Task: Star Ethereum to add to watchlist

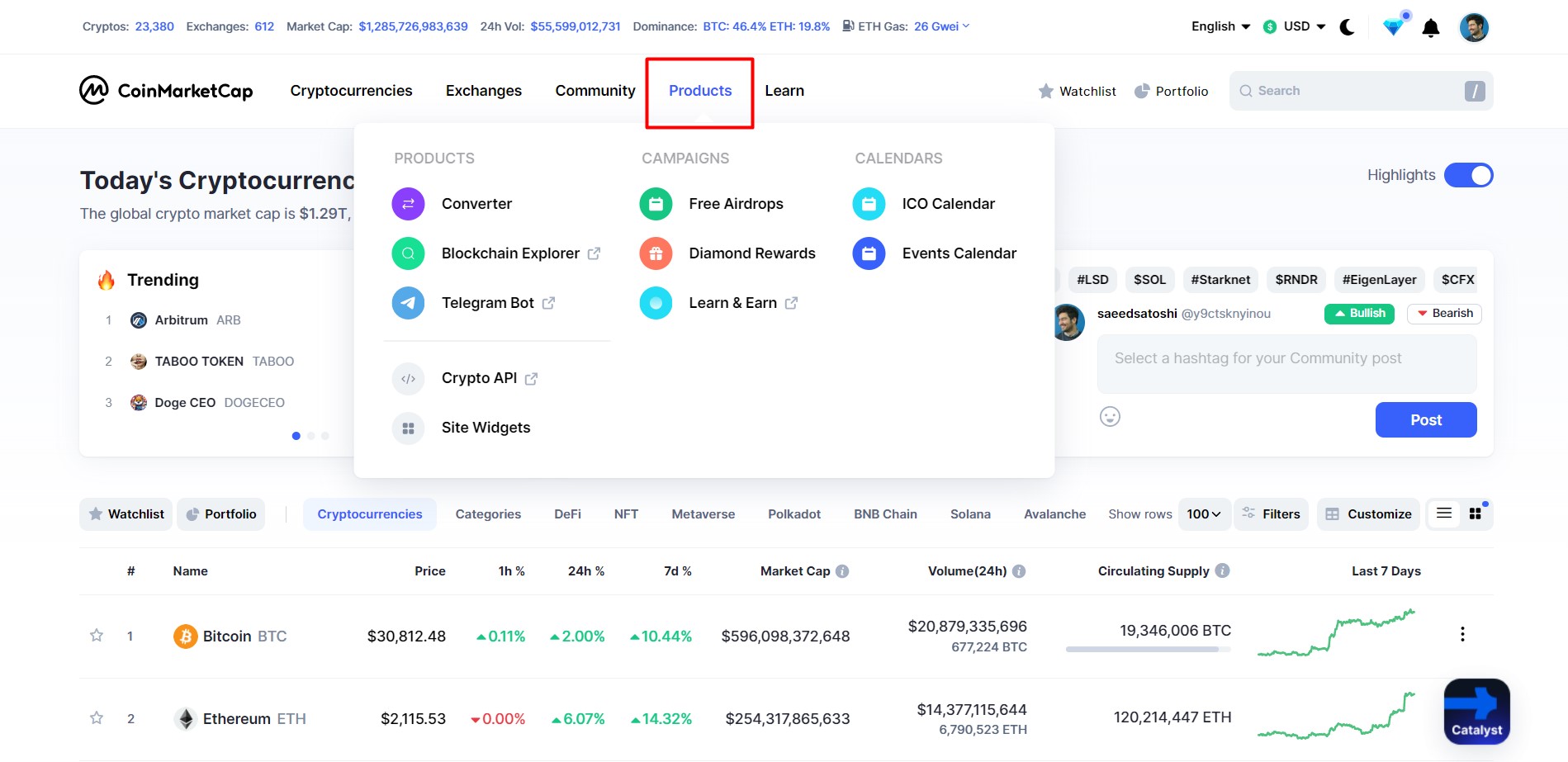Action: click(x=97, y=717)
